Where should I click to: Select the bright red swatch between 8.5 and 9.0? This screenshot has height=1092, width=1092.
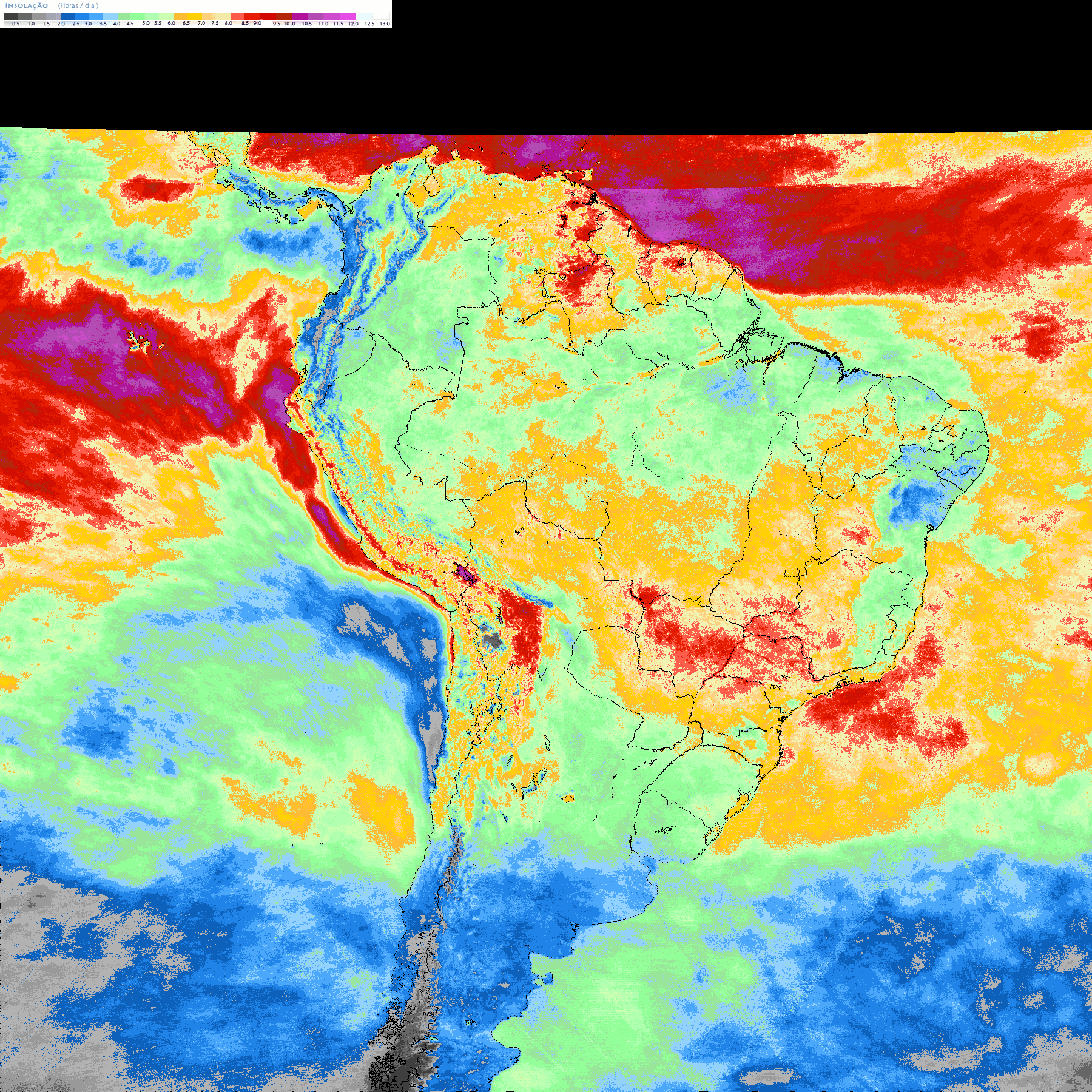[x=252, y=16]
